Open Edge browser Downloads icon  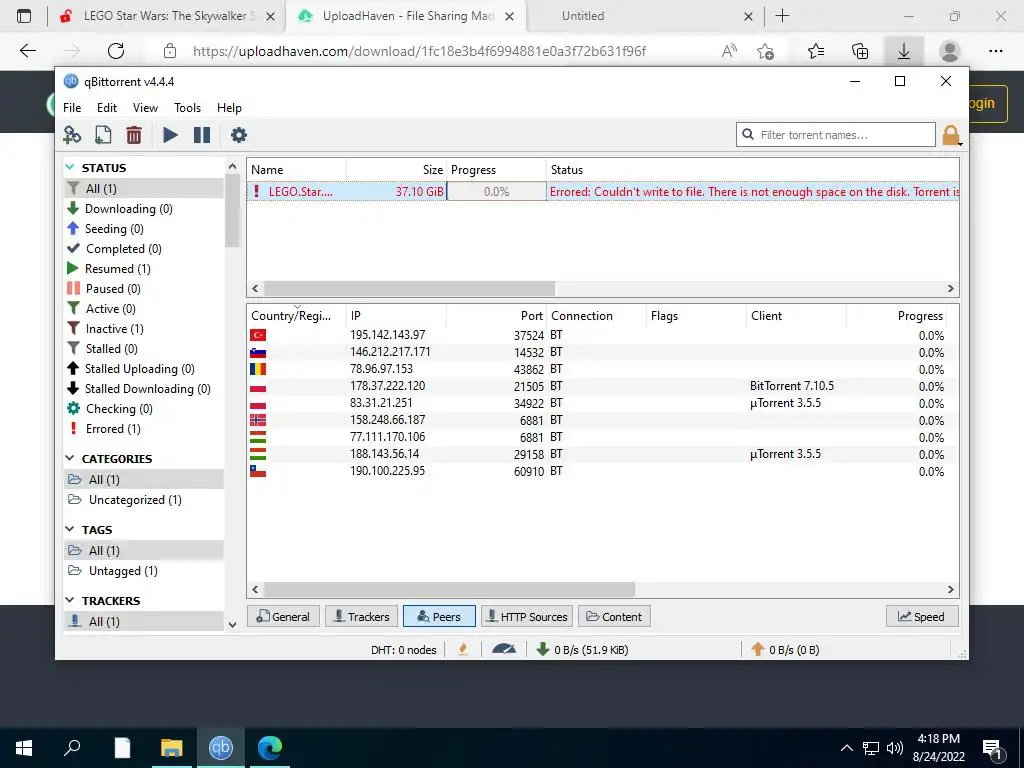point(904,51)
